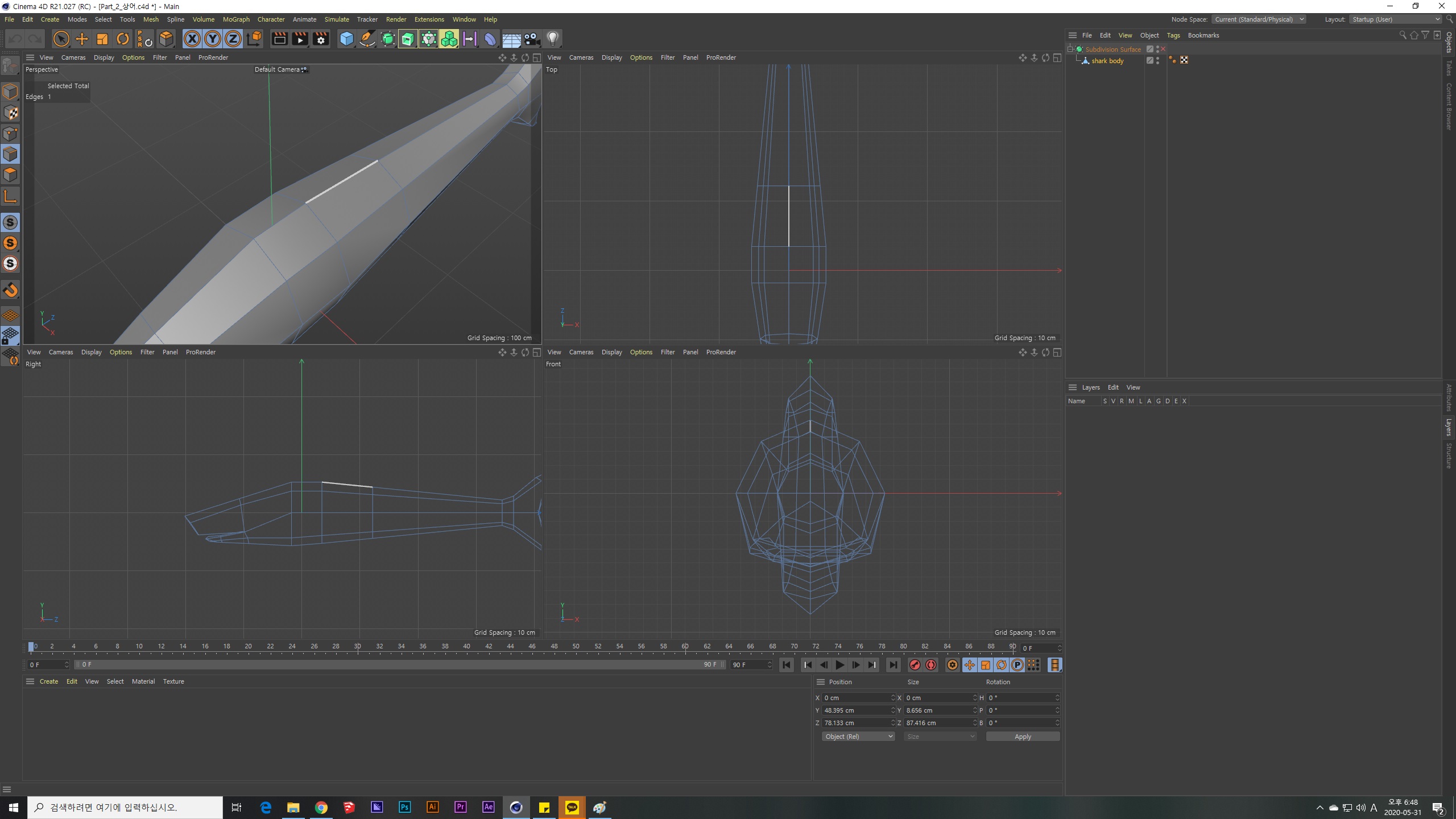This screenshot has width=1456, height=819.
Task: Add a Light object from toolbar
Action: [553, 39]
